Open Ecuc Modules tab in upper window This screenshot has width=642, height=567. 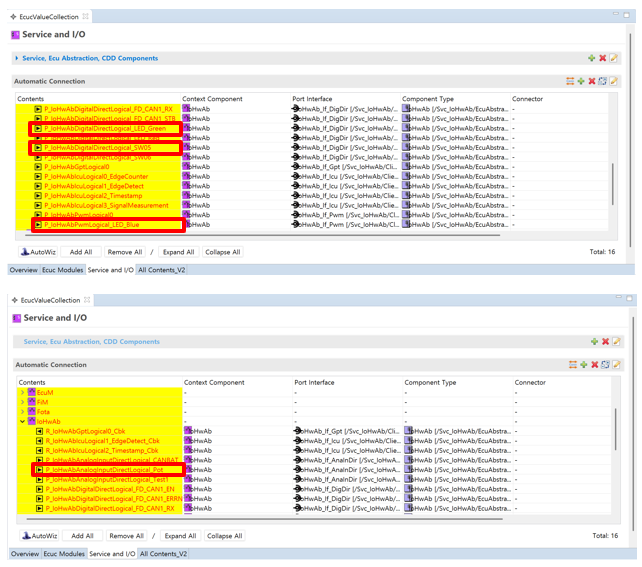click(63, 270)
